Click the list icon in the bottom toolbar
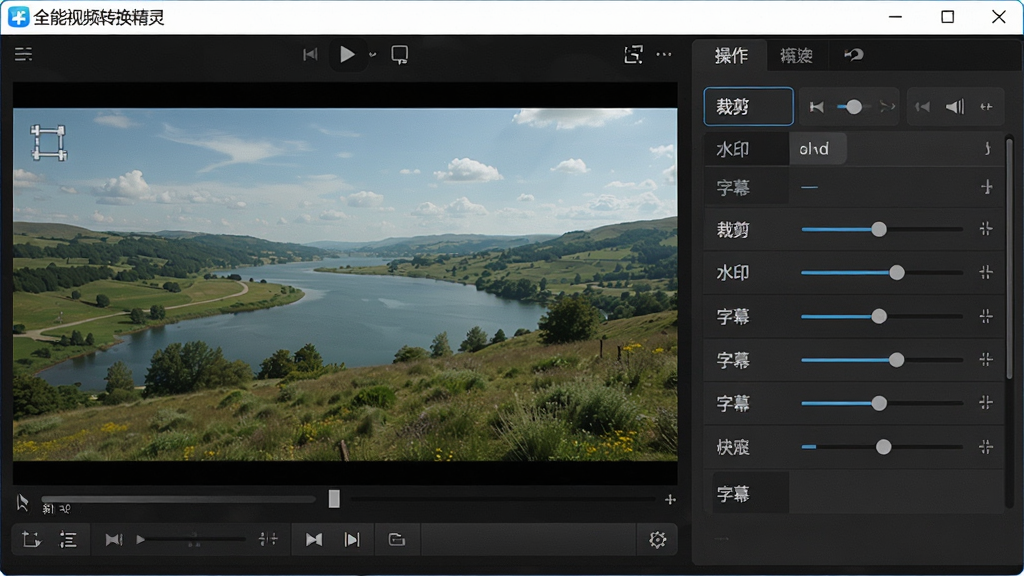Image resolution: width=1024 pixels, height=576 pixels. pos(68,539)
